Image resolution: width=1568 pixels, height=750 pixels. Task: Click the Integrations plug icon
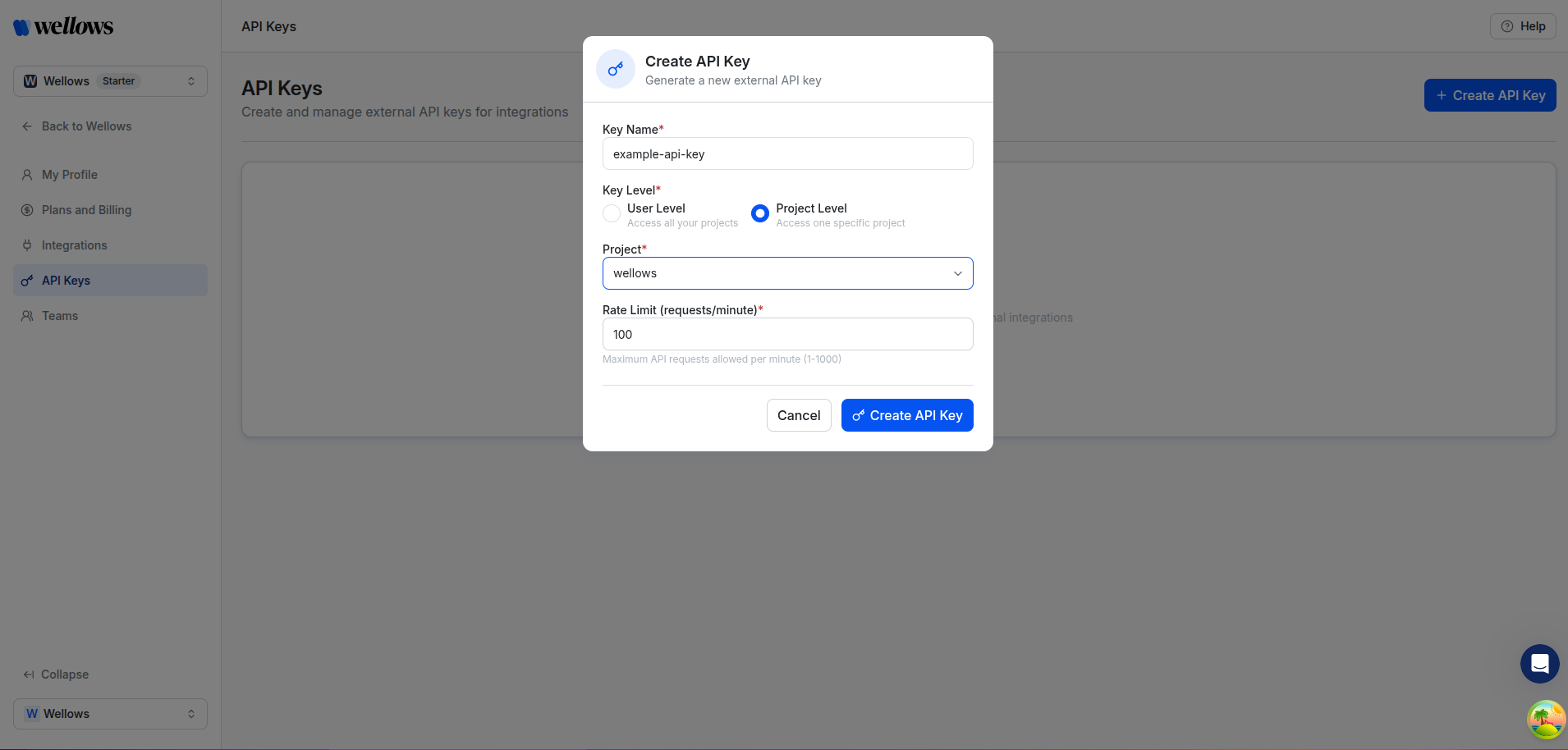pos(27,245)
